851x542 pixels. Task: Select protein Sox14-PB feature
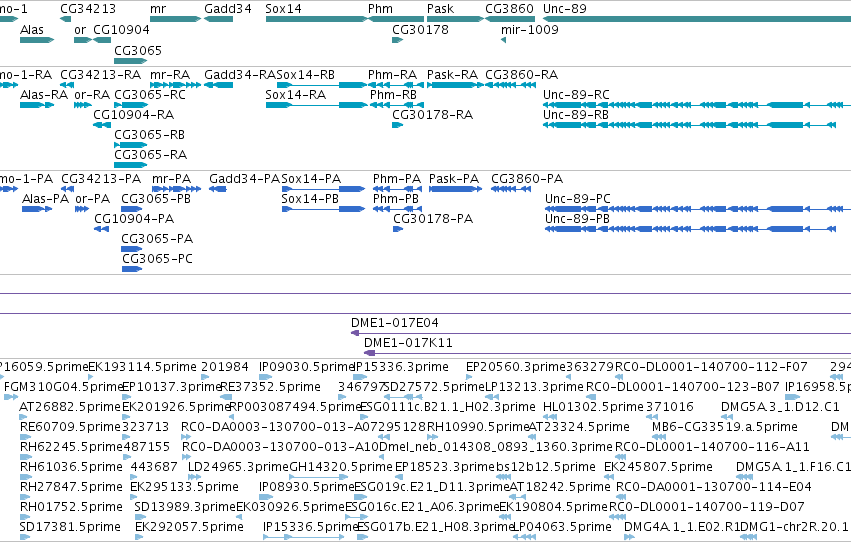point(323,209)
